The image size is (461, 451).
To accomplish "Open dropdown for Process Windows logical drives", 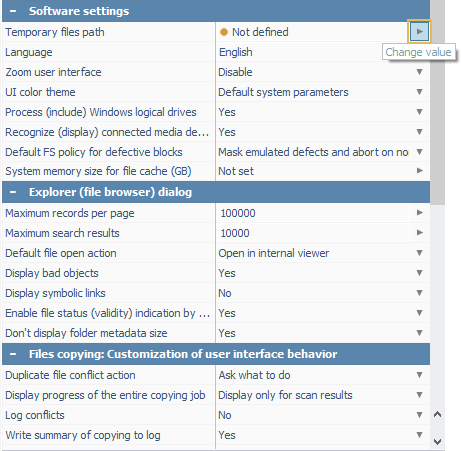I will (x=420, y=112).
